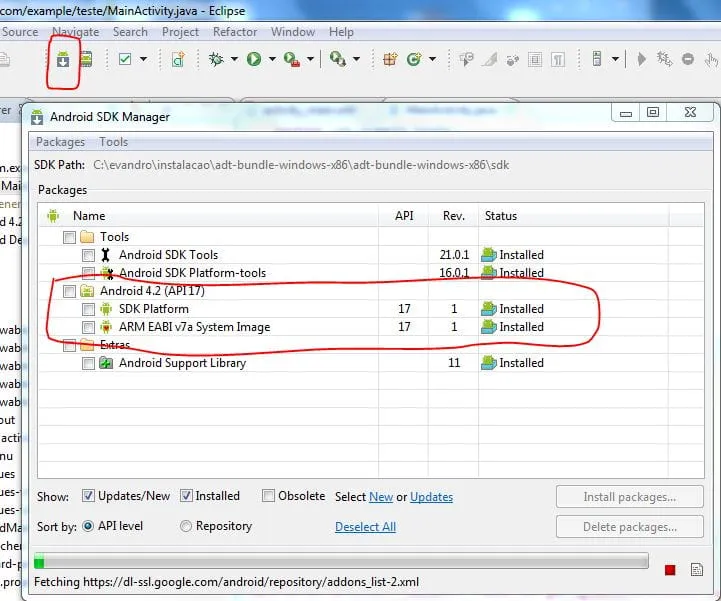721x601 pixels.
Task: Select API level sort option
Action: [x=88, y=526]
